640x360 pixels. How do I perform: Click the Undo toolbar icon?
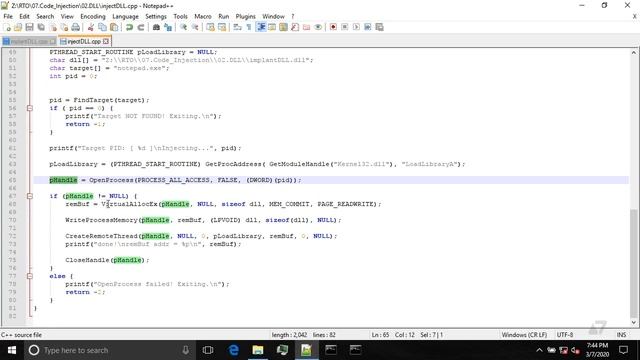point(129,27)
